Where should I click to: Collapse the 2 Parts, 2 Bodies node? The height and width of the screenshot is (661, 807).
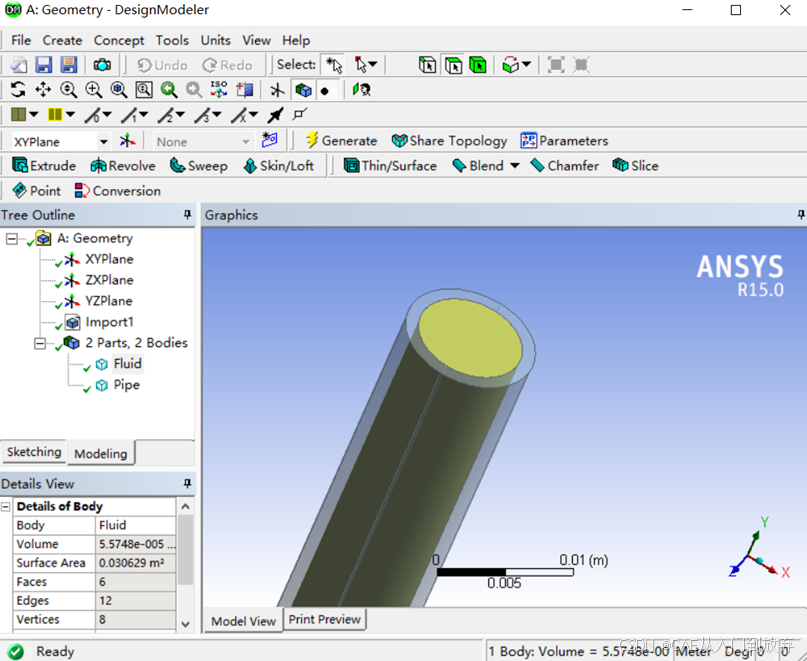coord(40,343)
